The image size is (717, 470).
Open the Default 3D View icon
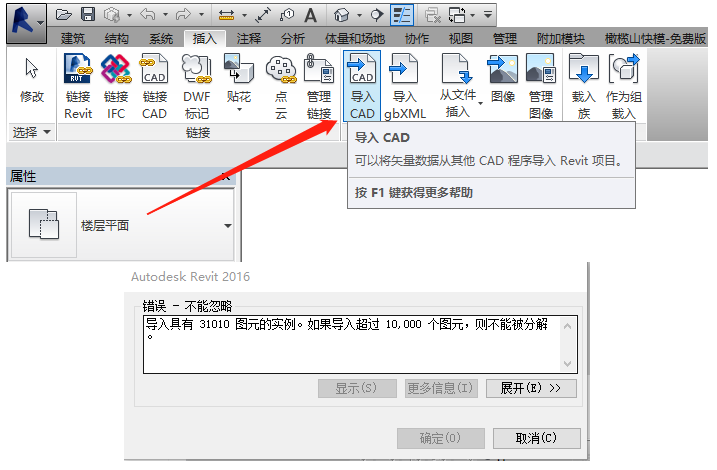tap(342, 15)
